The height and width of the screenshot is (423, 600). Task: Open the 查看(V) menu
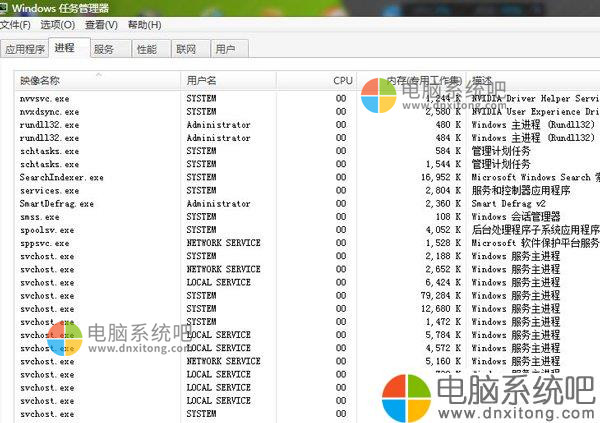[101, 25]
